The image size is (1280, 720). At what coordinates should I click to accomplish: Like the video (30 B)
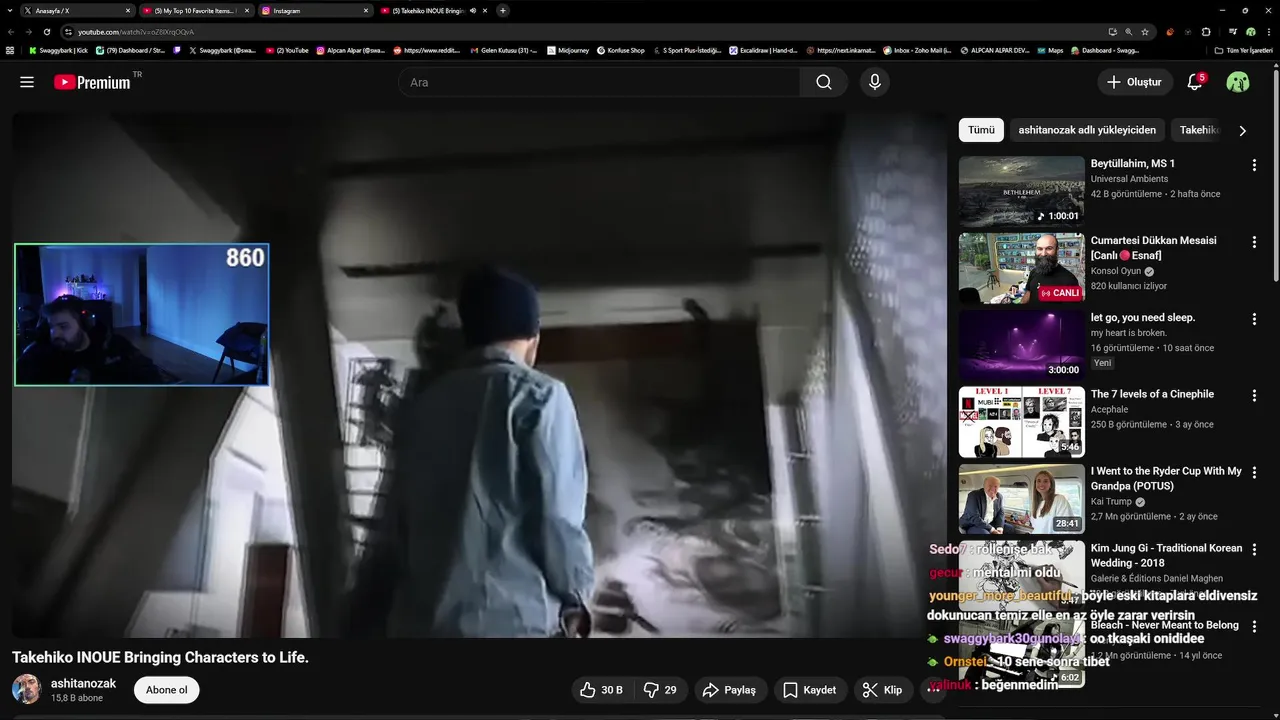click(x=601, y=690)
